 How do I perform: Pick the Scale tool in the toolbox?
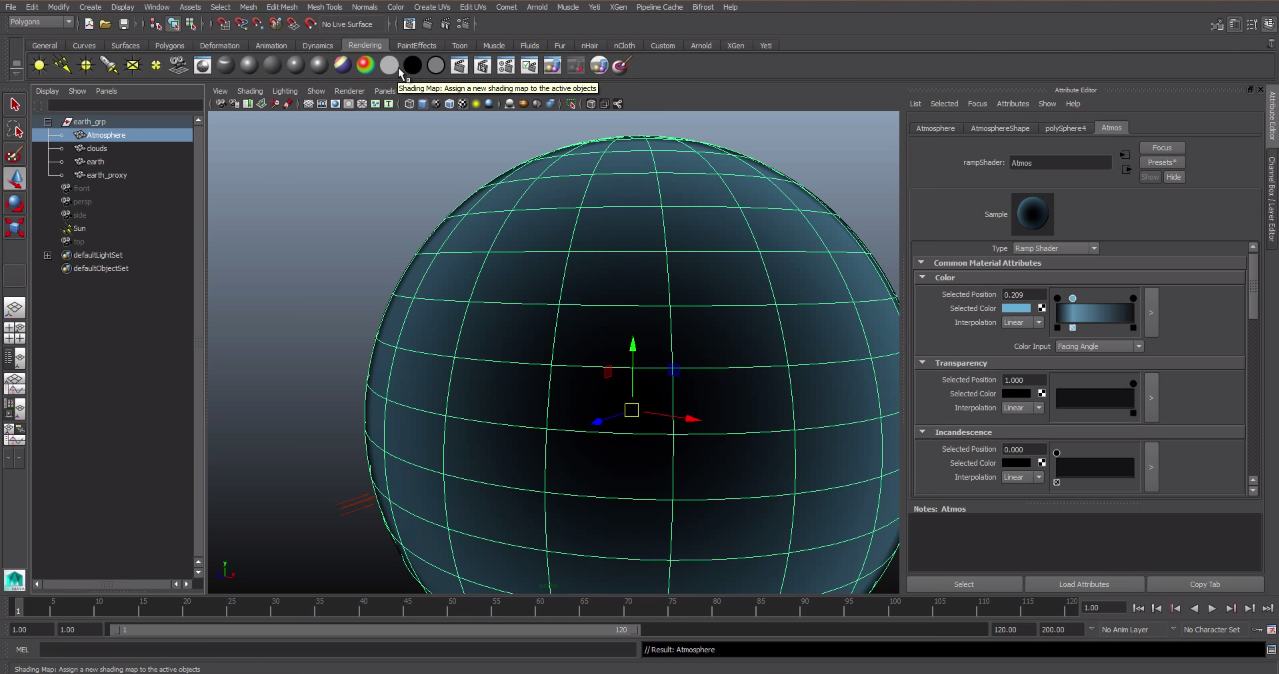pyautogui.click(x=15, y=228)
